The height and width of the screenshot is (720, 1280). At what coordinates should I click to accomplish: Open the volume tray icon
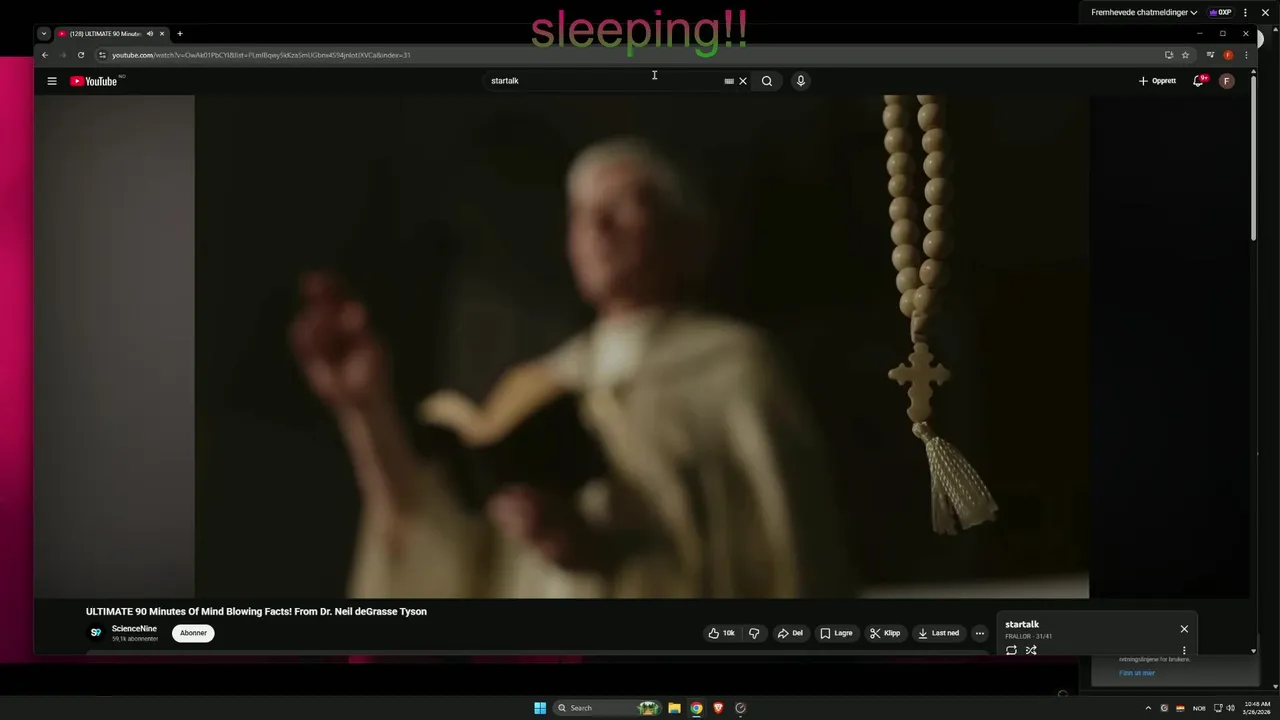tap(1230, 708)
